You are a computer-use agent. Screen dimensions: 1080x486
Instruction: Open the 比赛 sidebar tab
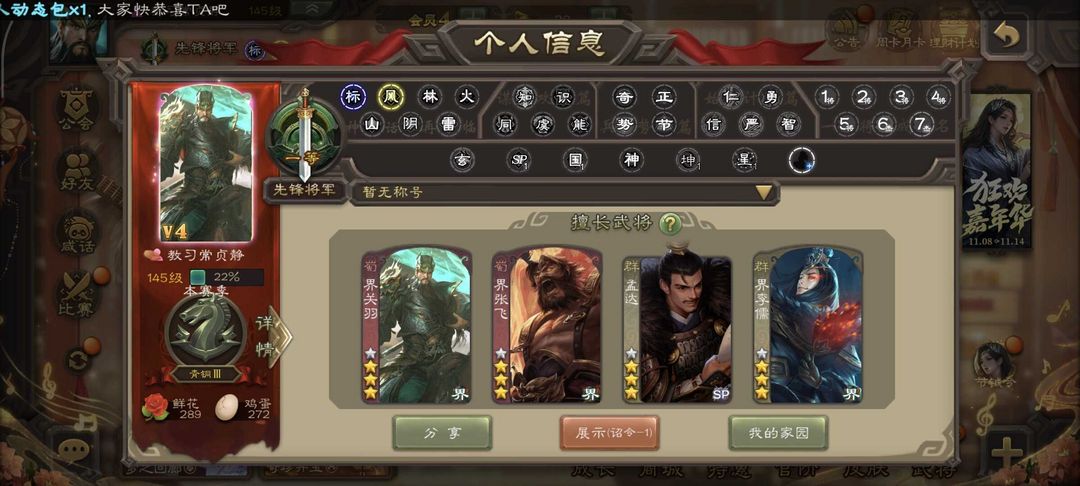tap(76, 297)
